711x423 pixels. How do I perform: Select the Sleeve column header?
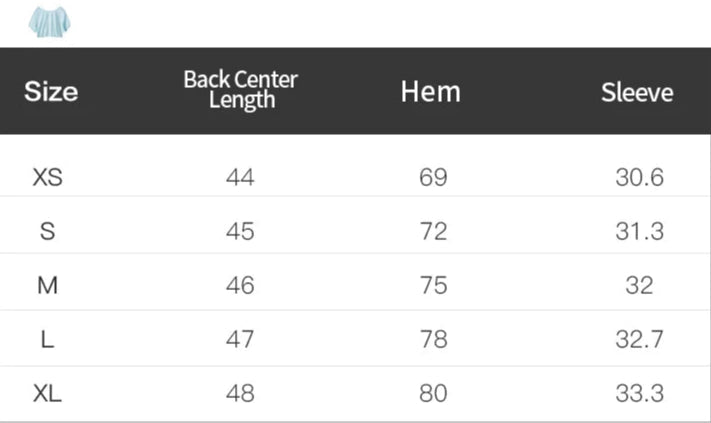click(x=637, y=93)
